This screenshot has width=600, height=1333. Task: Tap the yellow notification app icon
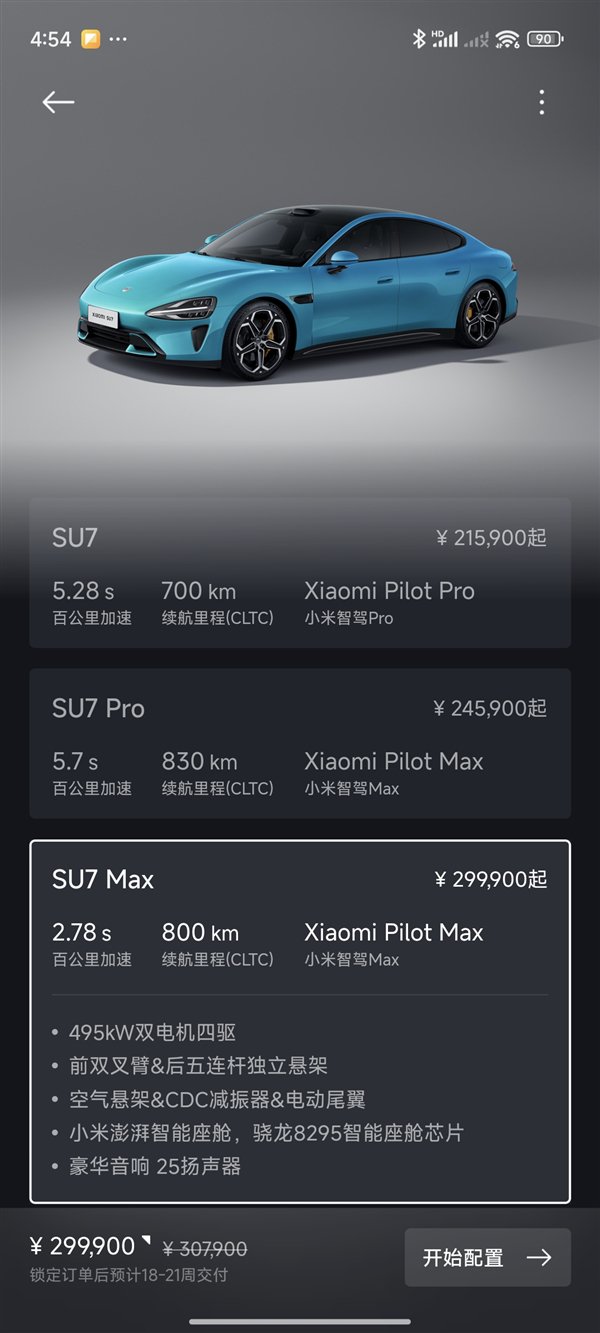tap(91, 40)
